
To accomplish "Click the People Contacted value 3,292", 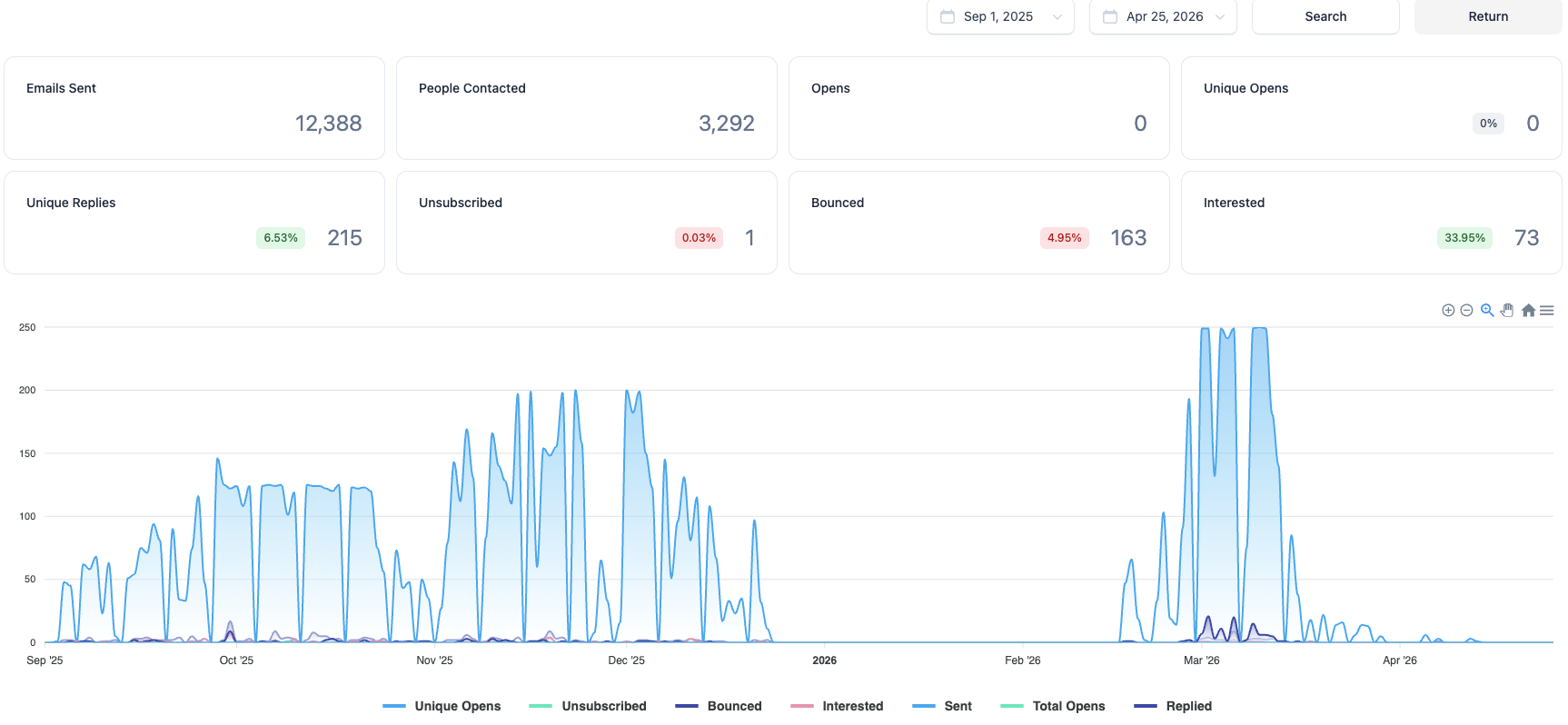I will click(x=726, y=124).
